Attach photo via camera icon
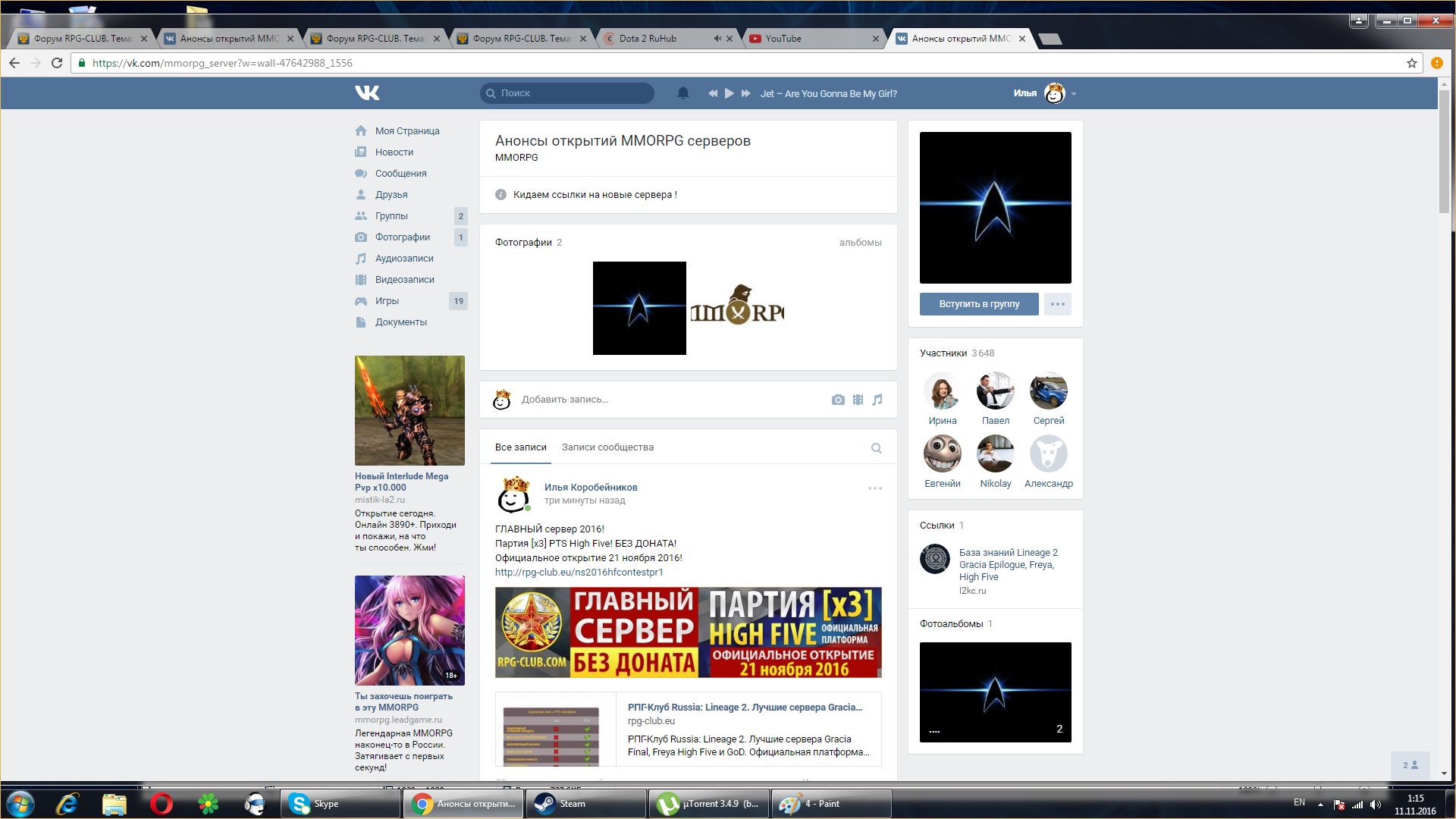Image resolution: width=1456 pixels, height=819 pixels. pyautogui.click(x=838, y=400)
